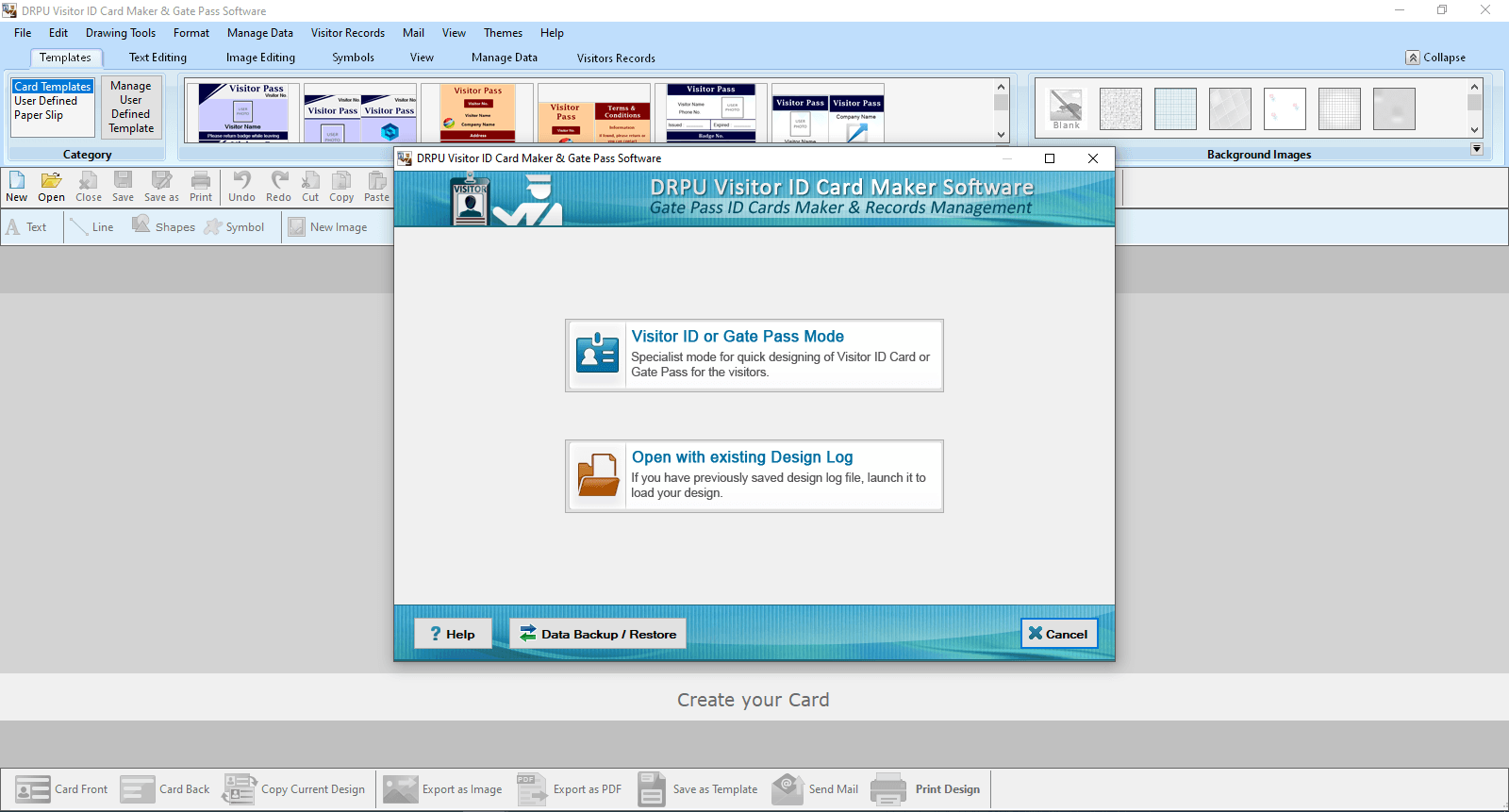Image resolution: width=1509 pixels, height=812 pixels.
Task: Select User Defined category
Action: [45, 101]
